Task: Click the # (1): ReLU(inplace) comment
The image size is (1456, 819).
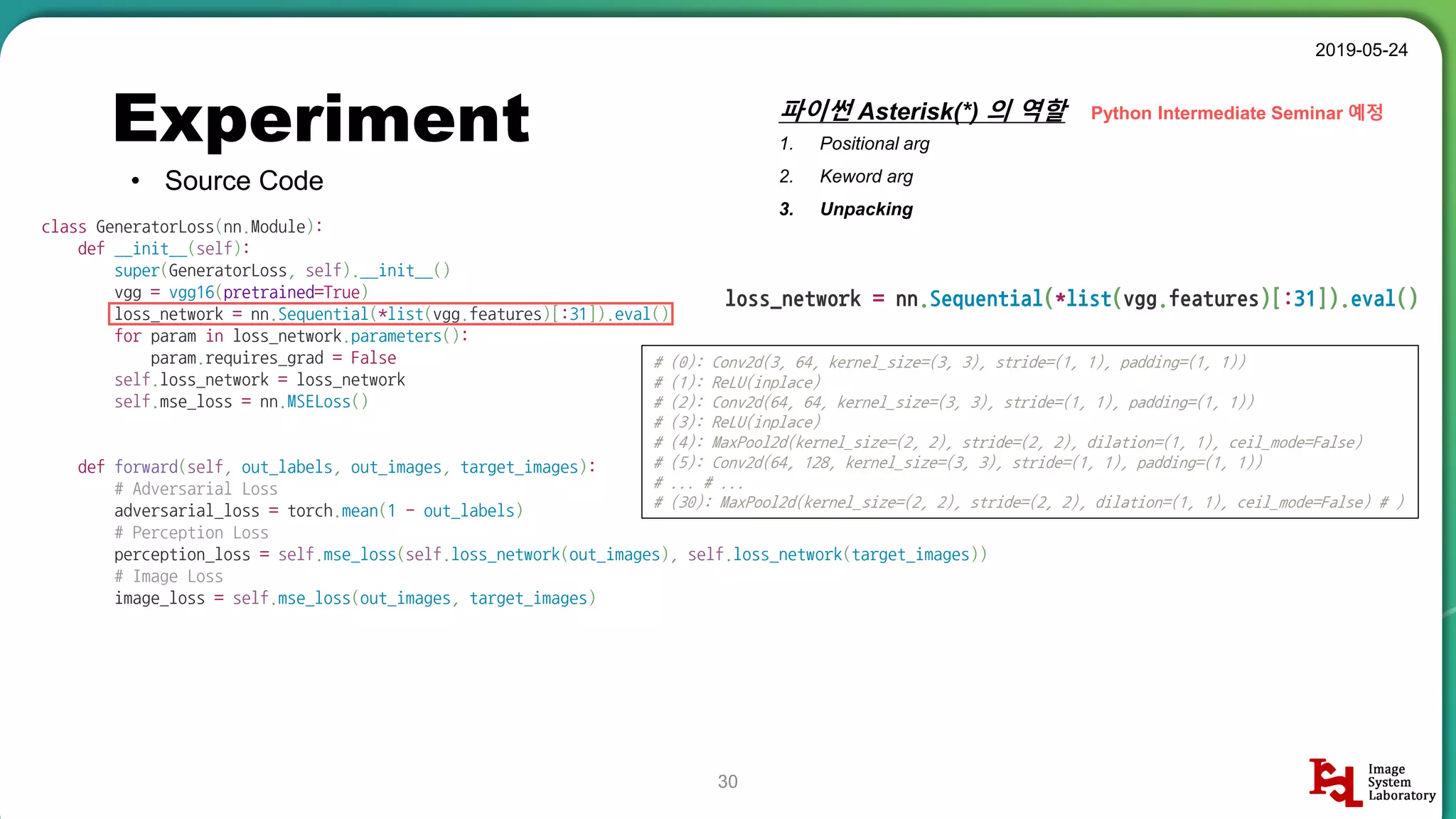Action: pos(737,382)
